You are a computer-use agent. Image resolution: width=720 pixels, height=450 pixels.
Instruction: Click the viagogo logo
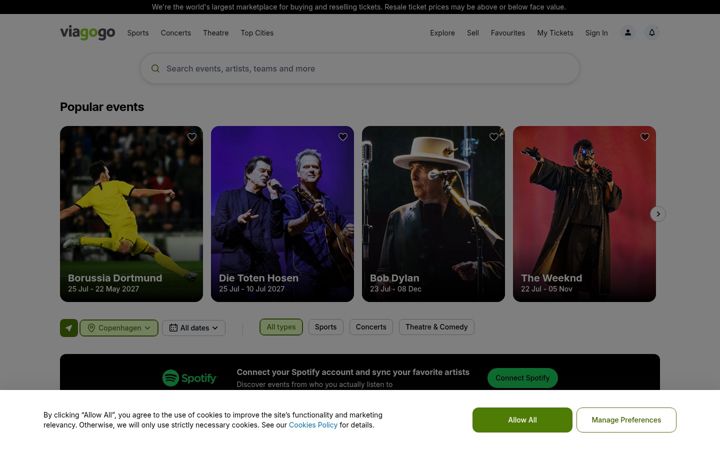point(87,33)
